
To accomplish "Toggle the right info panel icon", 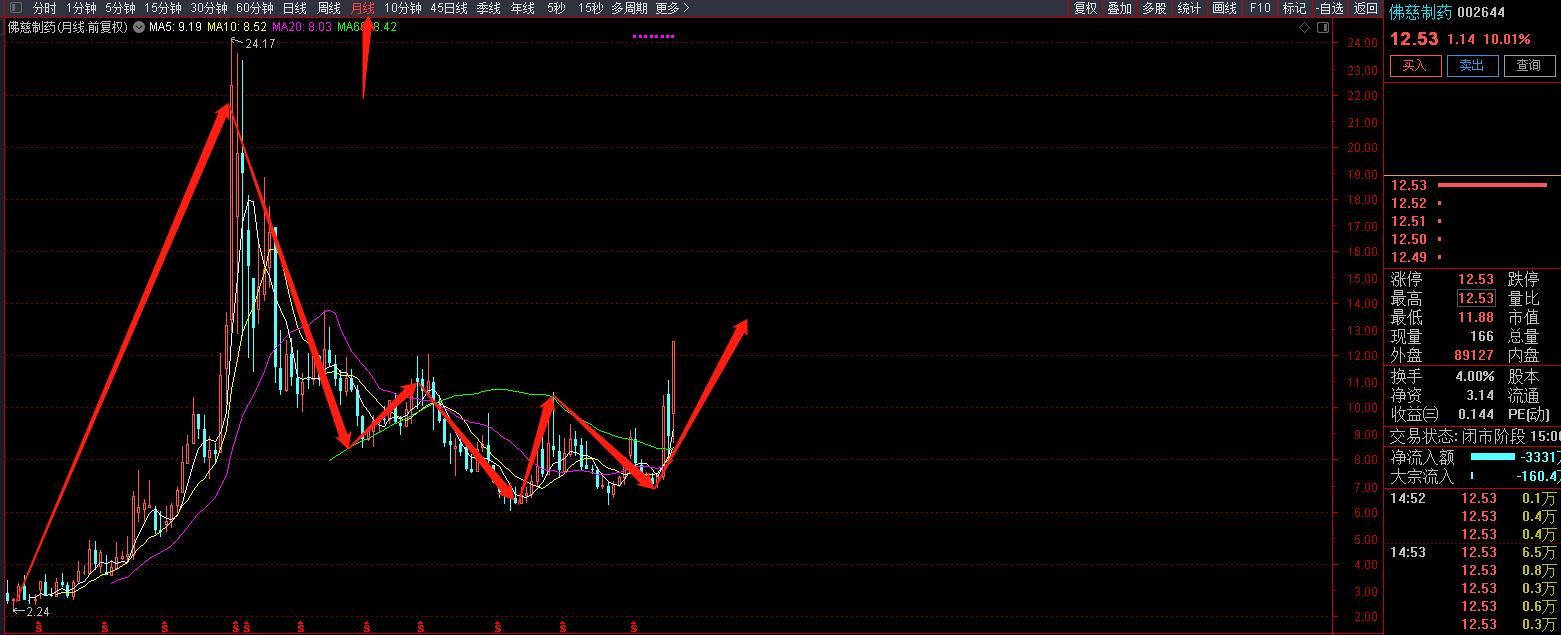I will (x=1322, y=28).
